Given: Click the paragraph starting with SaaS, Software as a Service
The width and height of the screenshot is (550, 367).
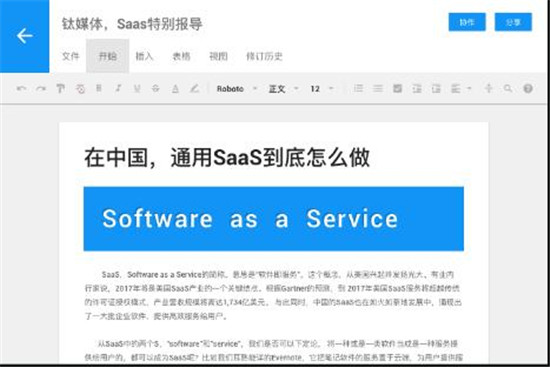Looking at the screenshot, I should tap(273, 295).
